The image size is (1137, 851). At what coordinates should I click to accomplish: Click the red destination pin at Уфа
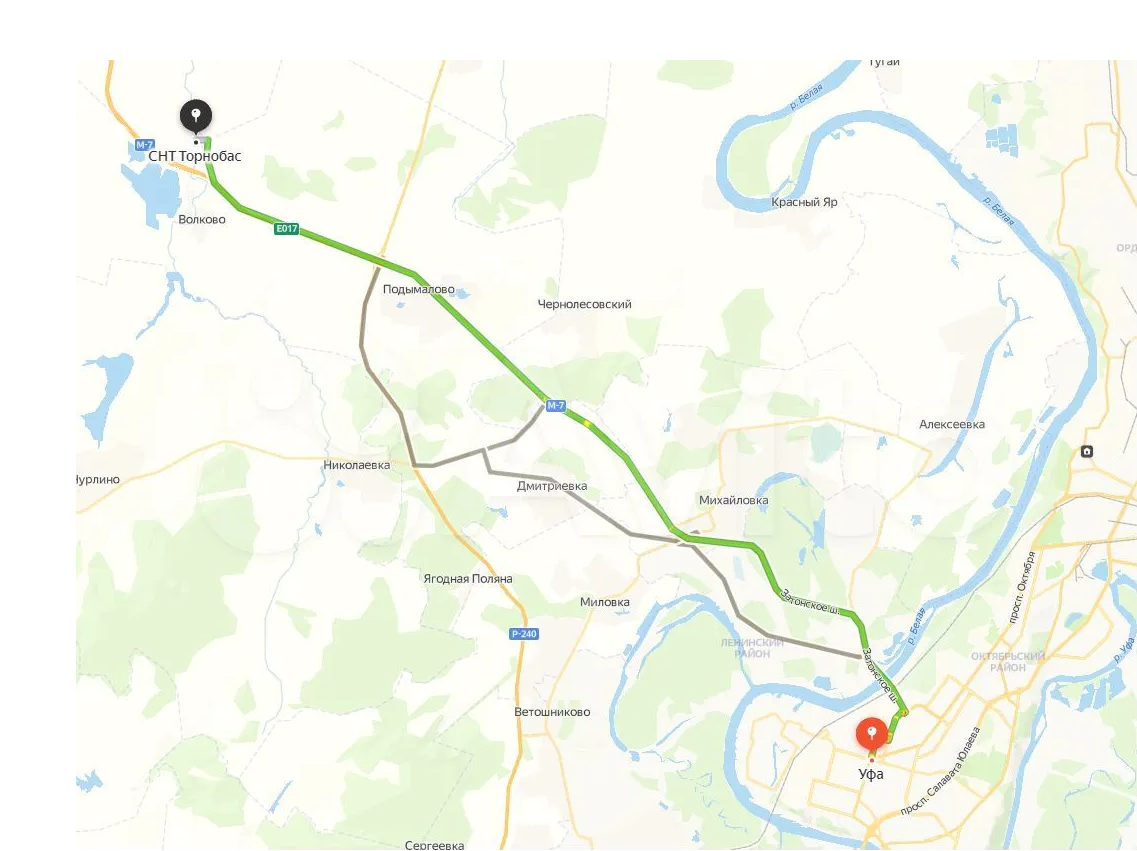click(x=872, y=734)
